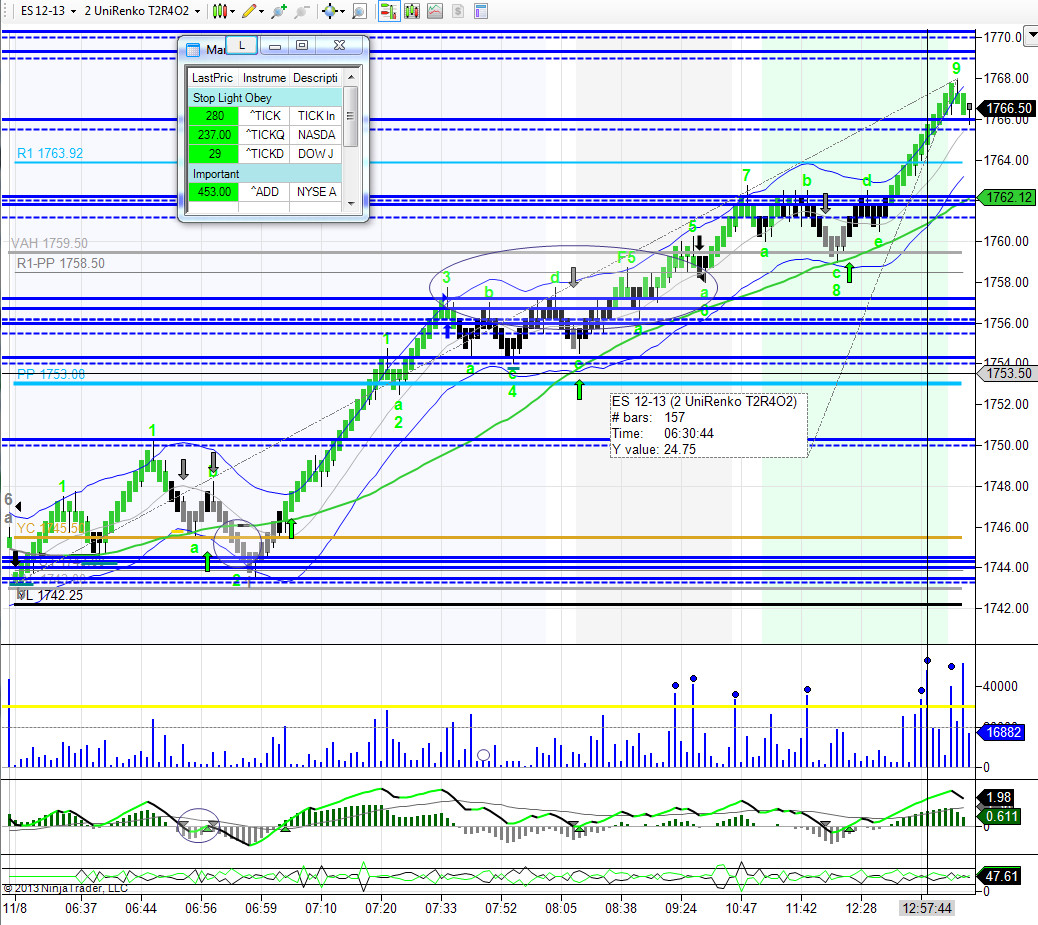
Task: Click the Market Analyzer scrollbar thumb
Action: 351,116
